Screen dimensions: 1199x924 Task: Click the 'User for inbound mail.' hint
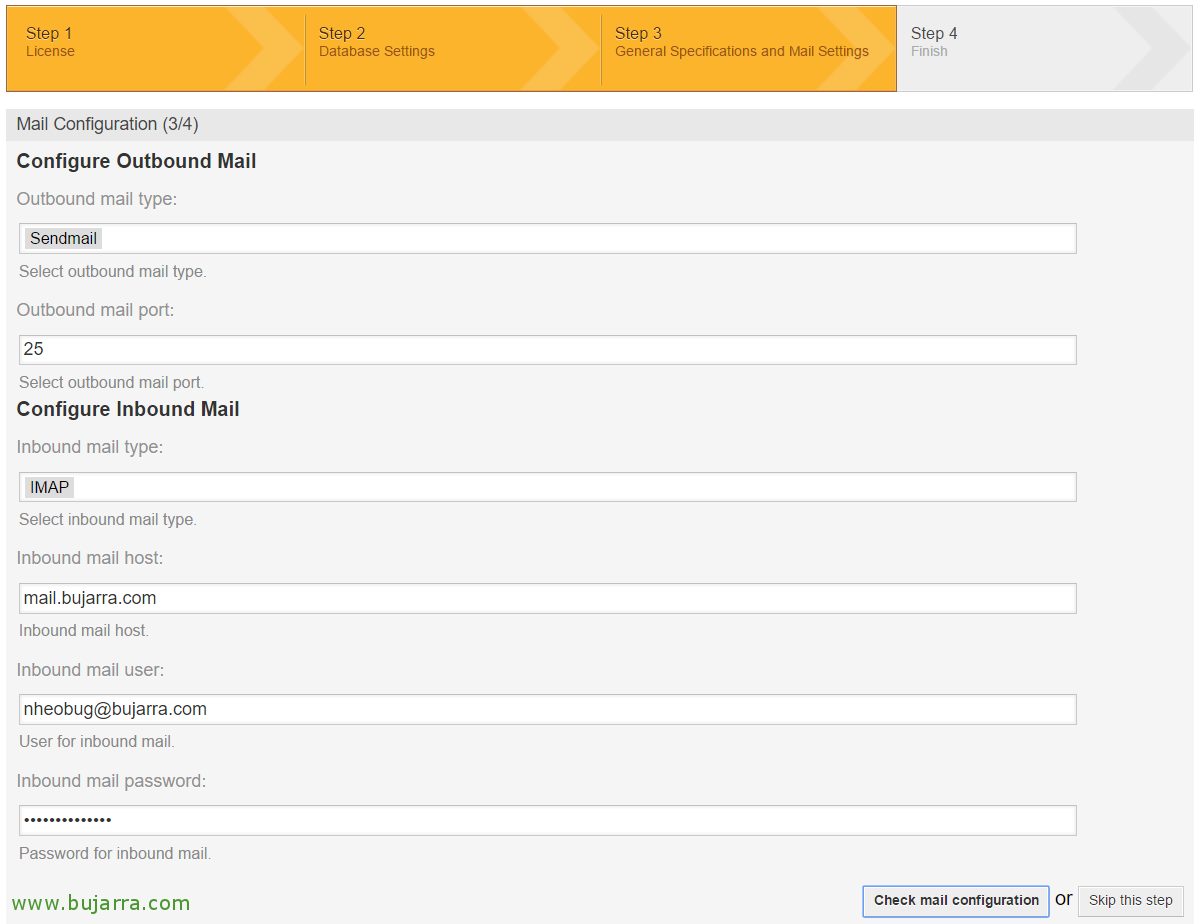[97, 741]
